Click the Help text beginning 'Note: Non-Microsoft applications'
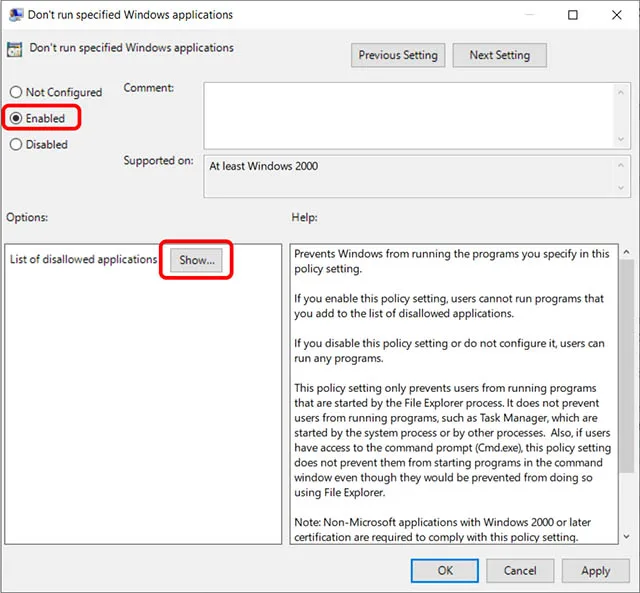 [442, 529]
